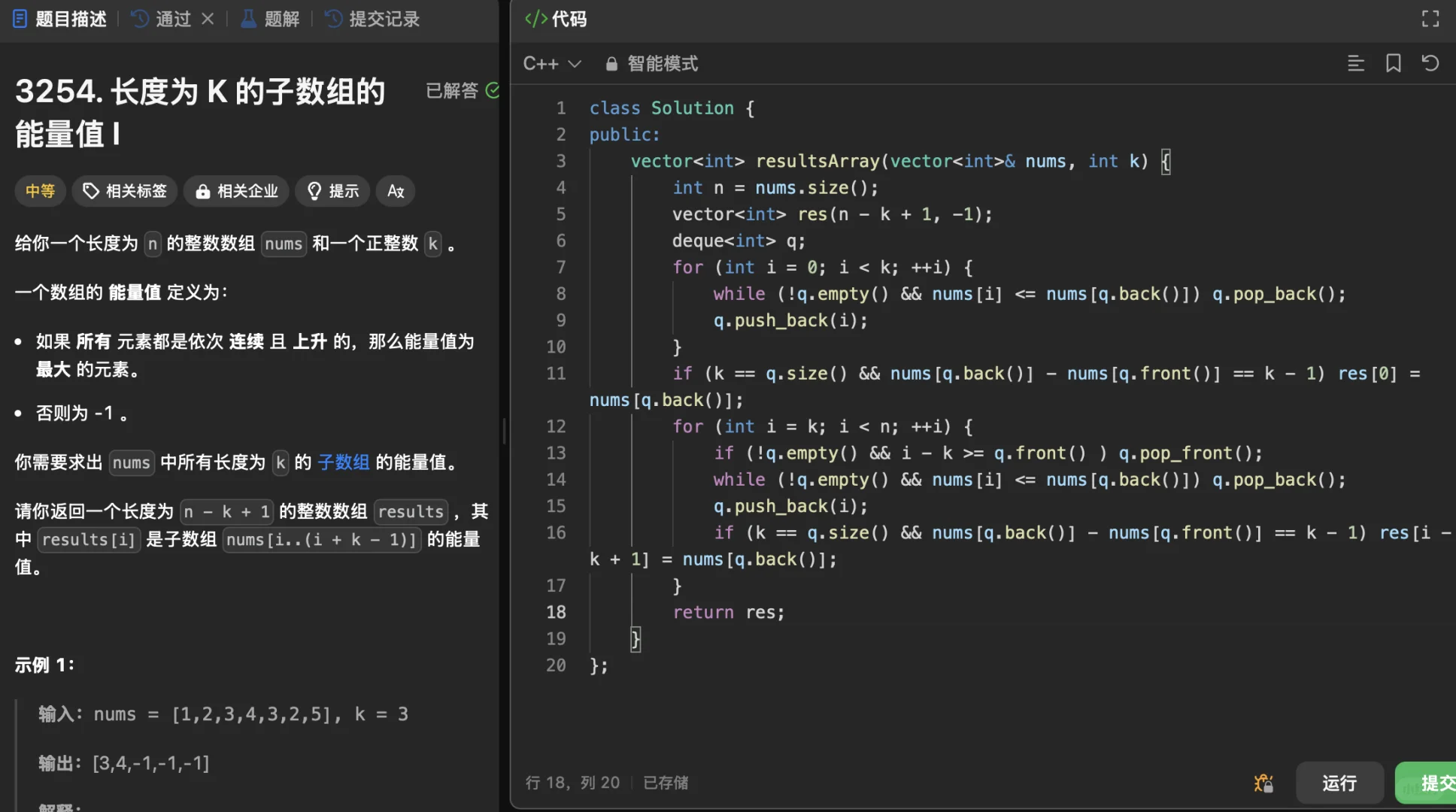1456x812 pixels.
Task: Click the bookmark icon in the editor toolbar
Action: tap(1394, 64)
